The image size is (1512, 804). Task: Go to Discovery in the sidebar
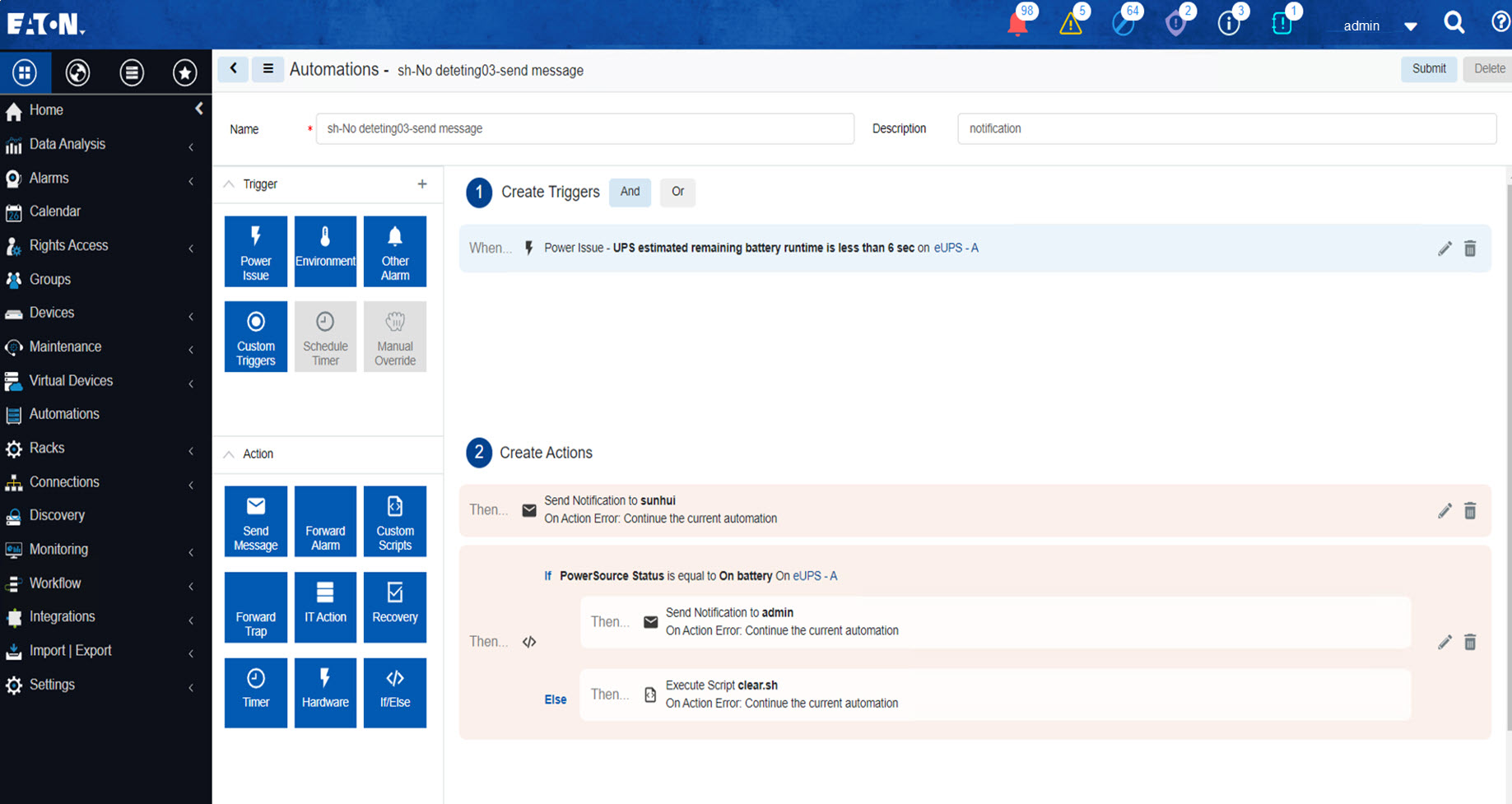click(57, 515)
